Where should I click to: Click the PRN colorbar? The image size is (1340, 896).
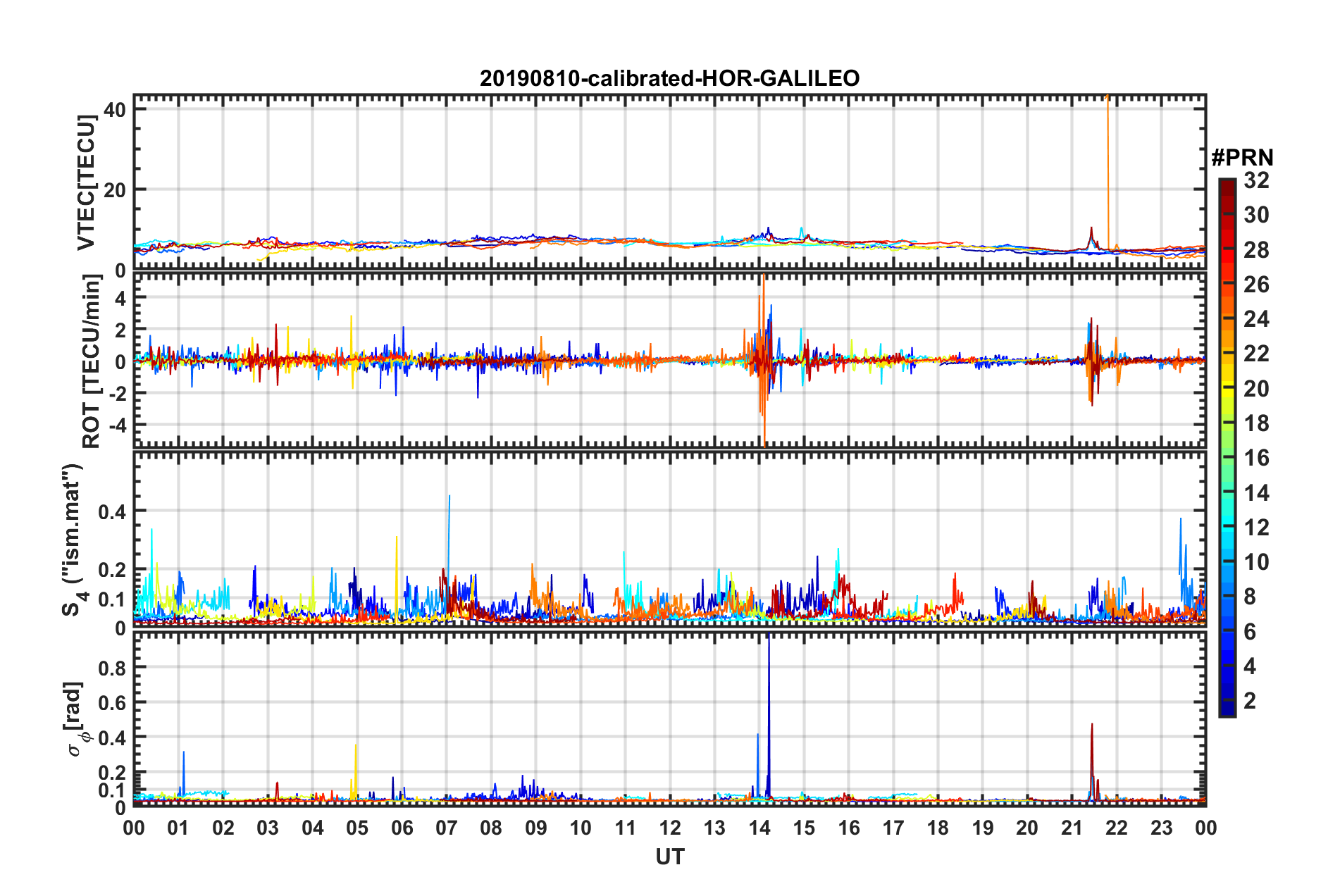1227,447
